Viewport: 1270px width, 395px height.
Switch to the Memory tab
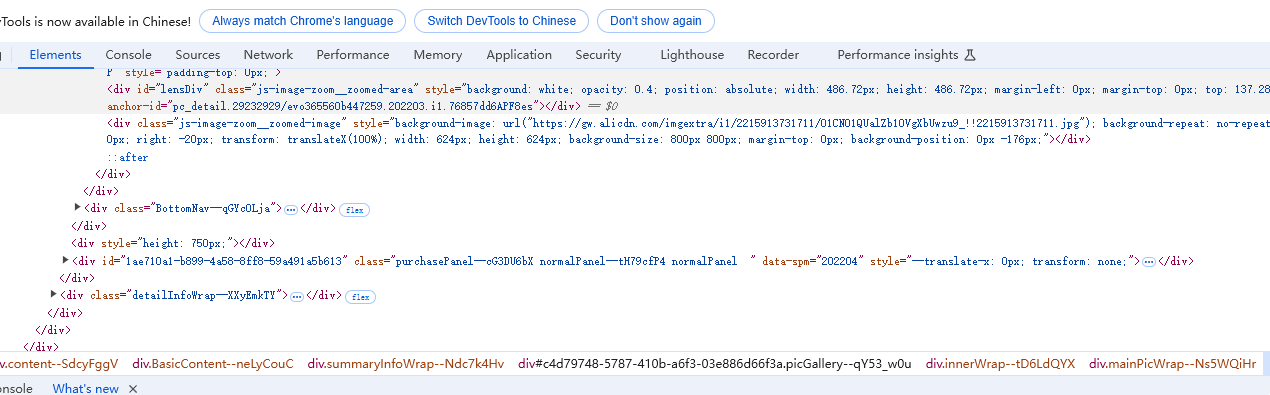(x=438, y=55)
